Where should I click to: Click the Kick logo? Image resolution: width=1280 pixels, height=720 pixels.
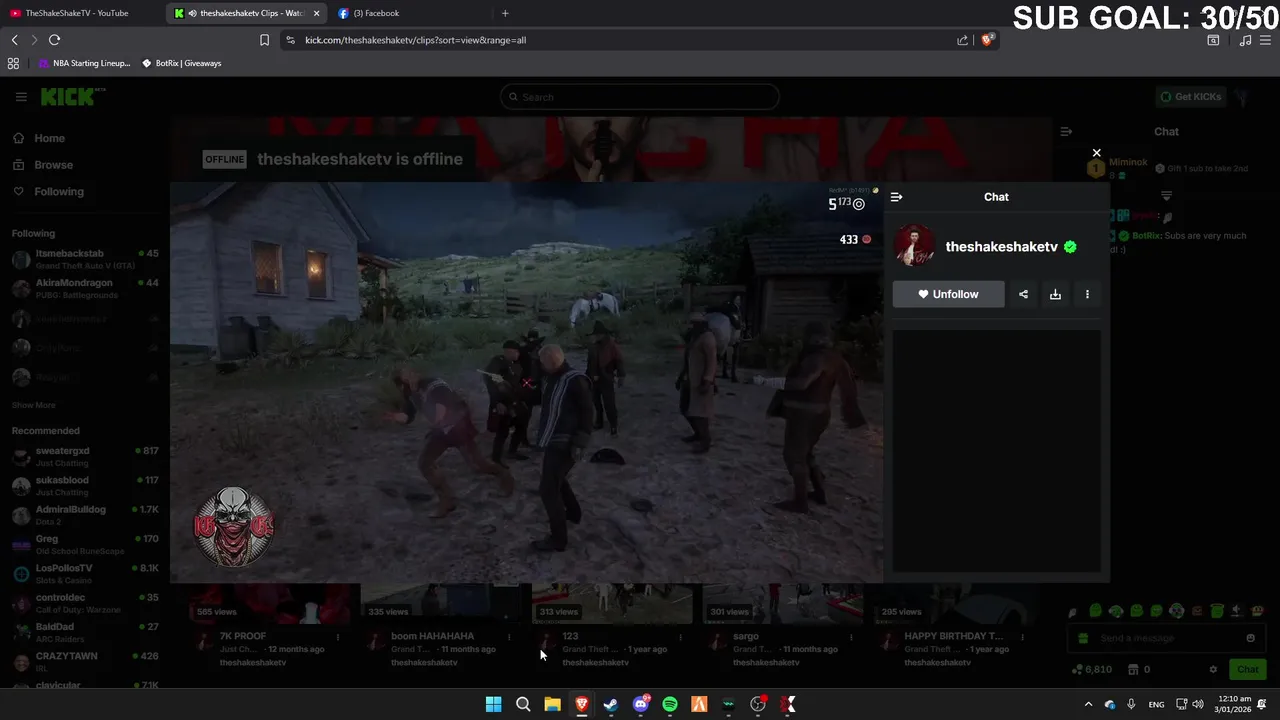(72, 97)
